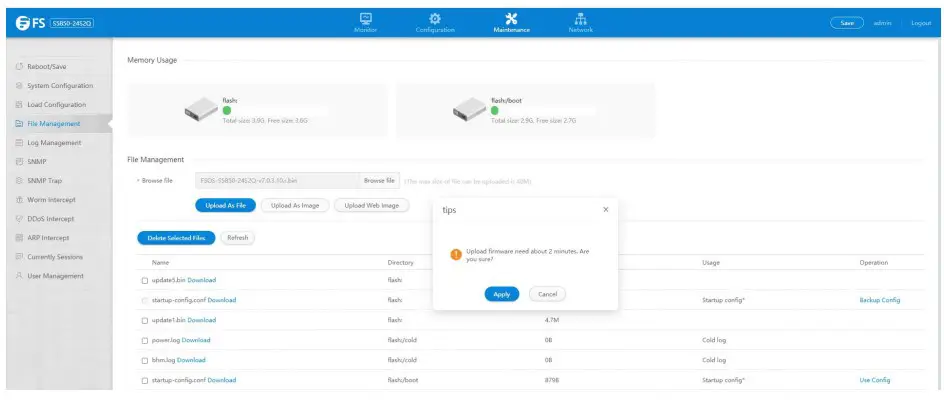Download power.log file
Viewport: 944px width, 416px height.
[x=196, y=341]
